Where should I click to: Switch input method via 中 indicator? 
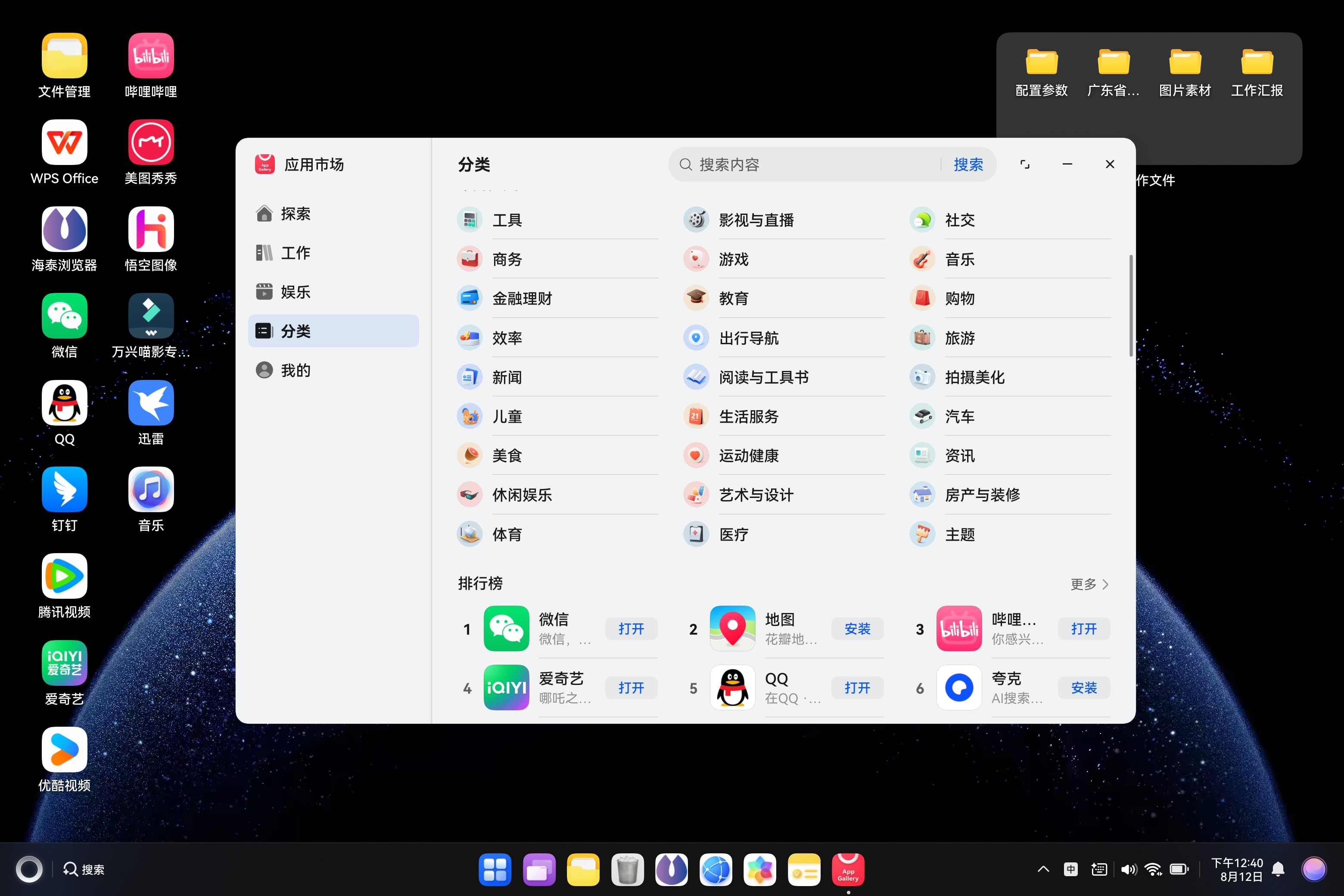pos(1070,869)
